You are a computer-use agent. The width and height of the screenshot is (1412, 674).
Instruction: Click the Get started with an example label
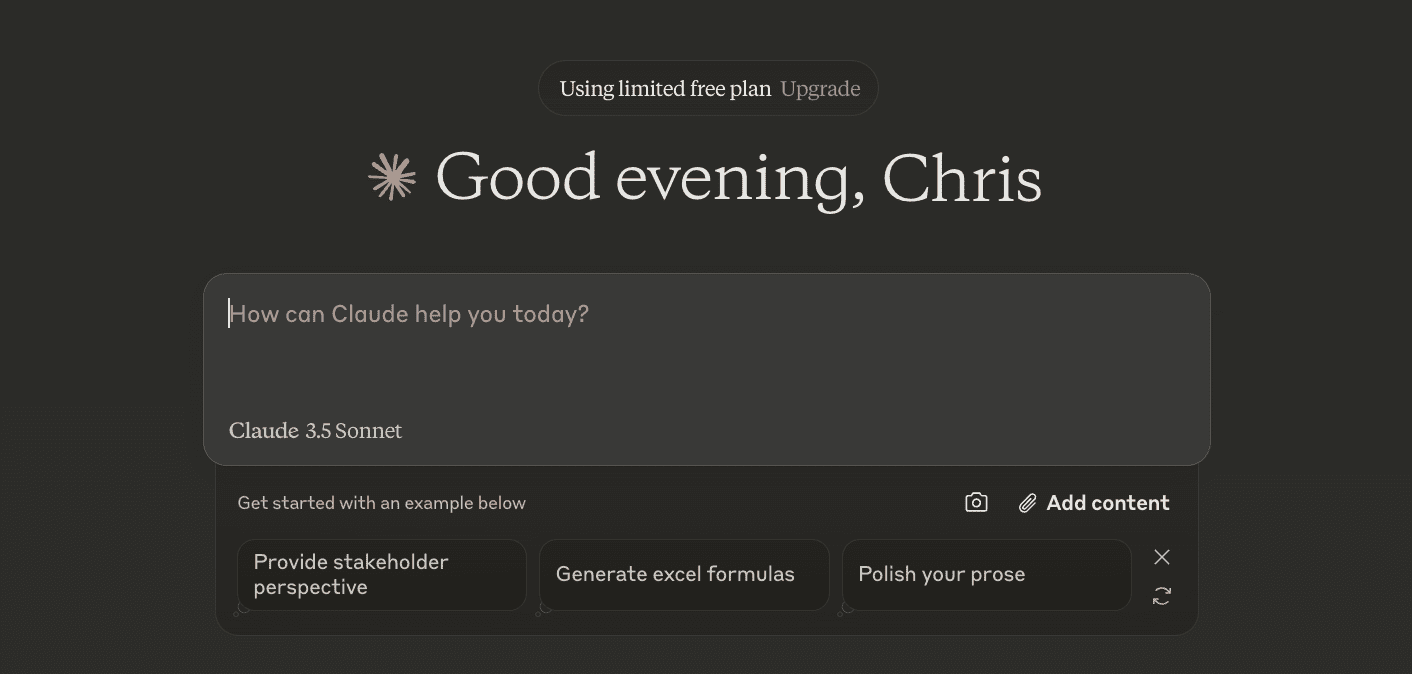(x=381, y=503)
